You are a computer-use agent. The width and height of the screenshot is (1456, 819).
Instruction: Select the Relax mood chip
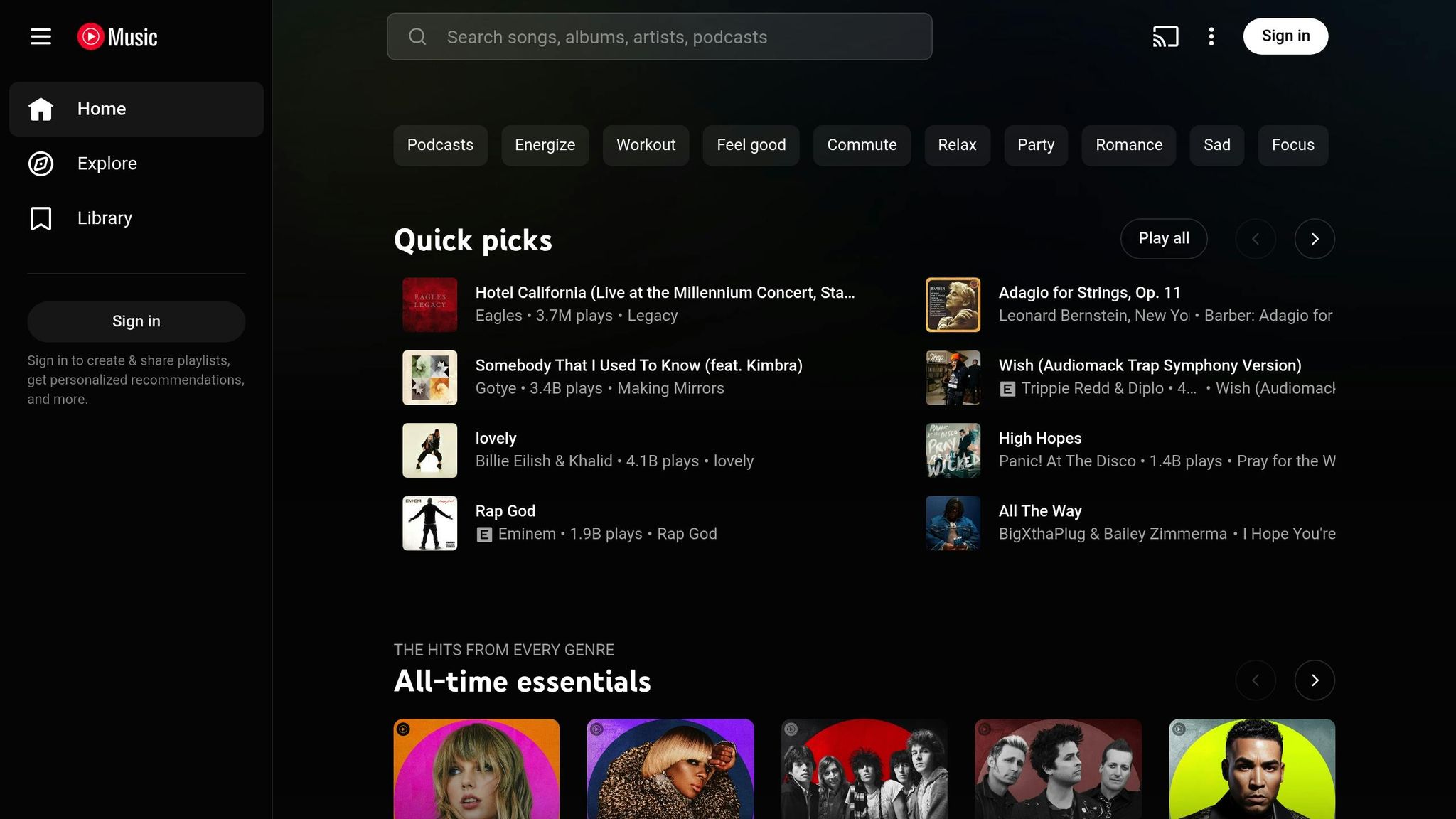pos(957,145)
